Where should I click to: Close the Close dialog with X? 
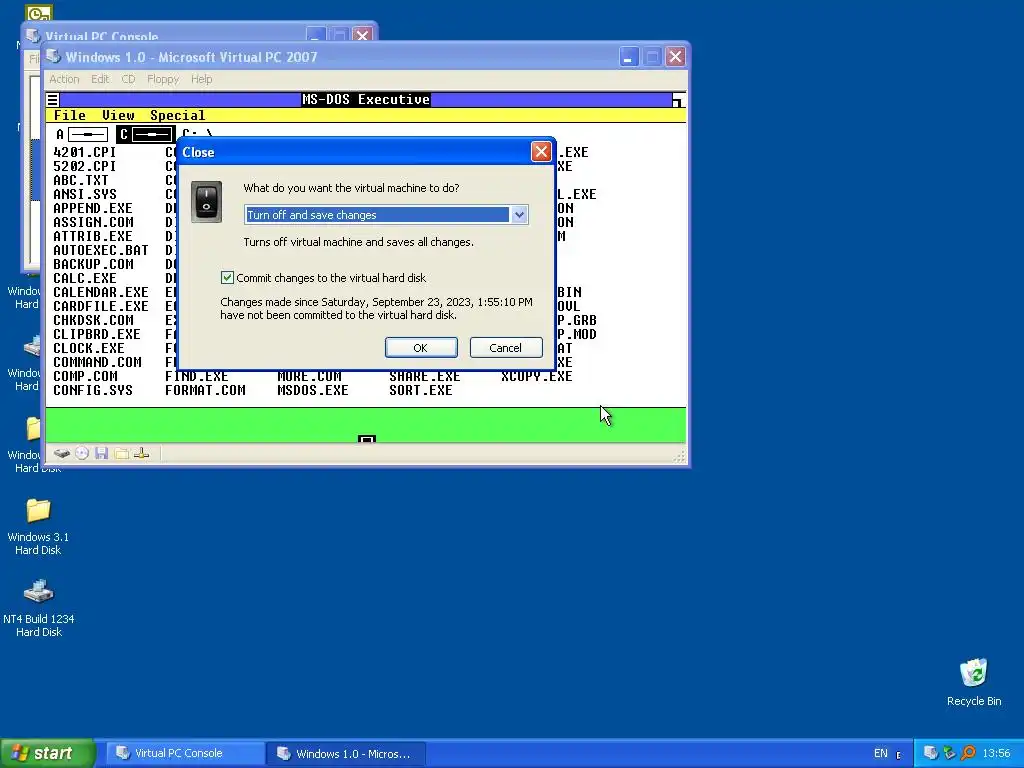pyautogui.click(x=541, y=152)
